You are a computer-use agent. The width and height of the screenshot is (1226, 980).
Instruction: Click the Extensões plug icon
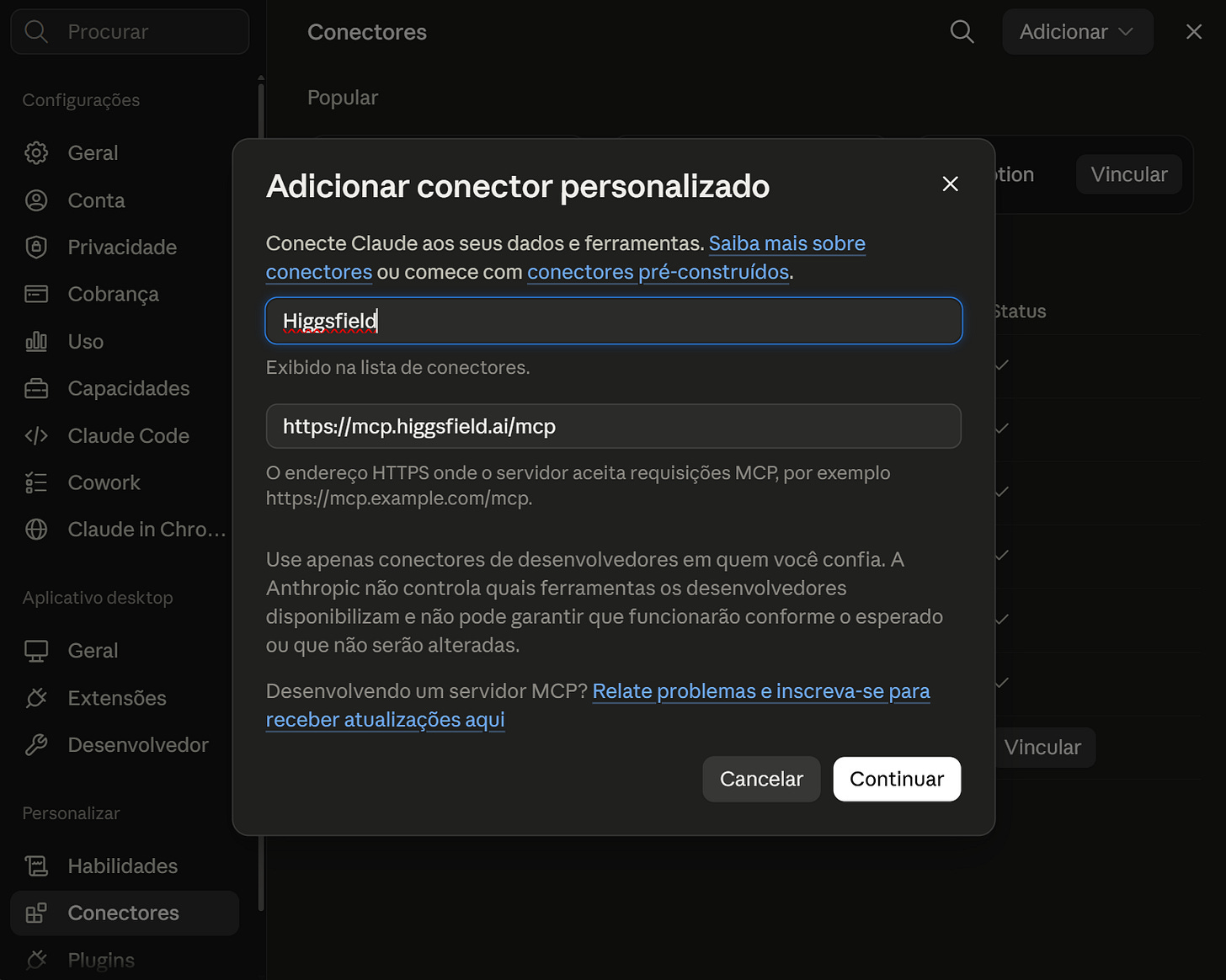click(x=36, y=698)
